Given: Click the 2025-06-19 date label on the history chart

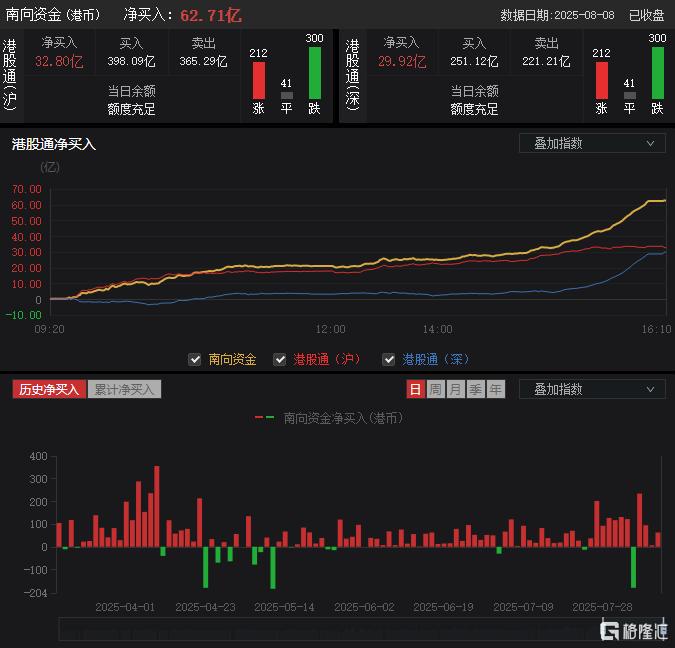Looking at the screenshot, I should pos(443,607).
